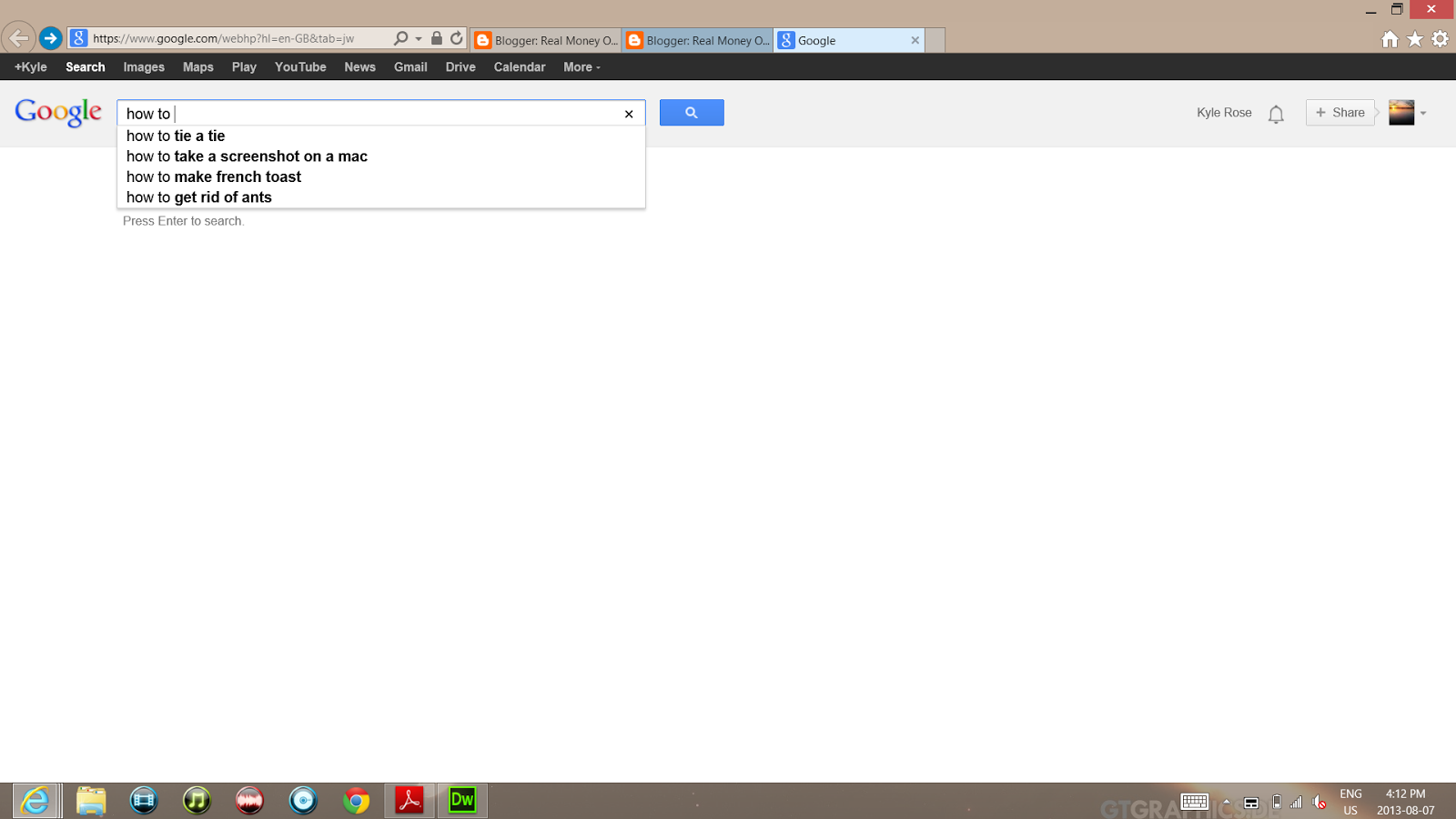Go back with the browser back arrow
Viewport: 1456px width, 819px height.
coord(18,38)
